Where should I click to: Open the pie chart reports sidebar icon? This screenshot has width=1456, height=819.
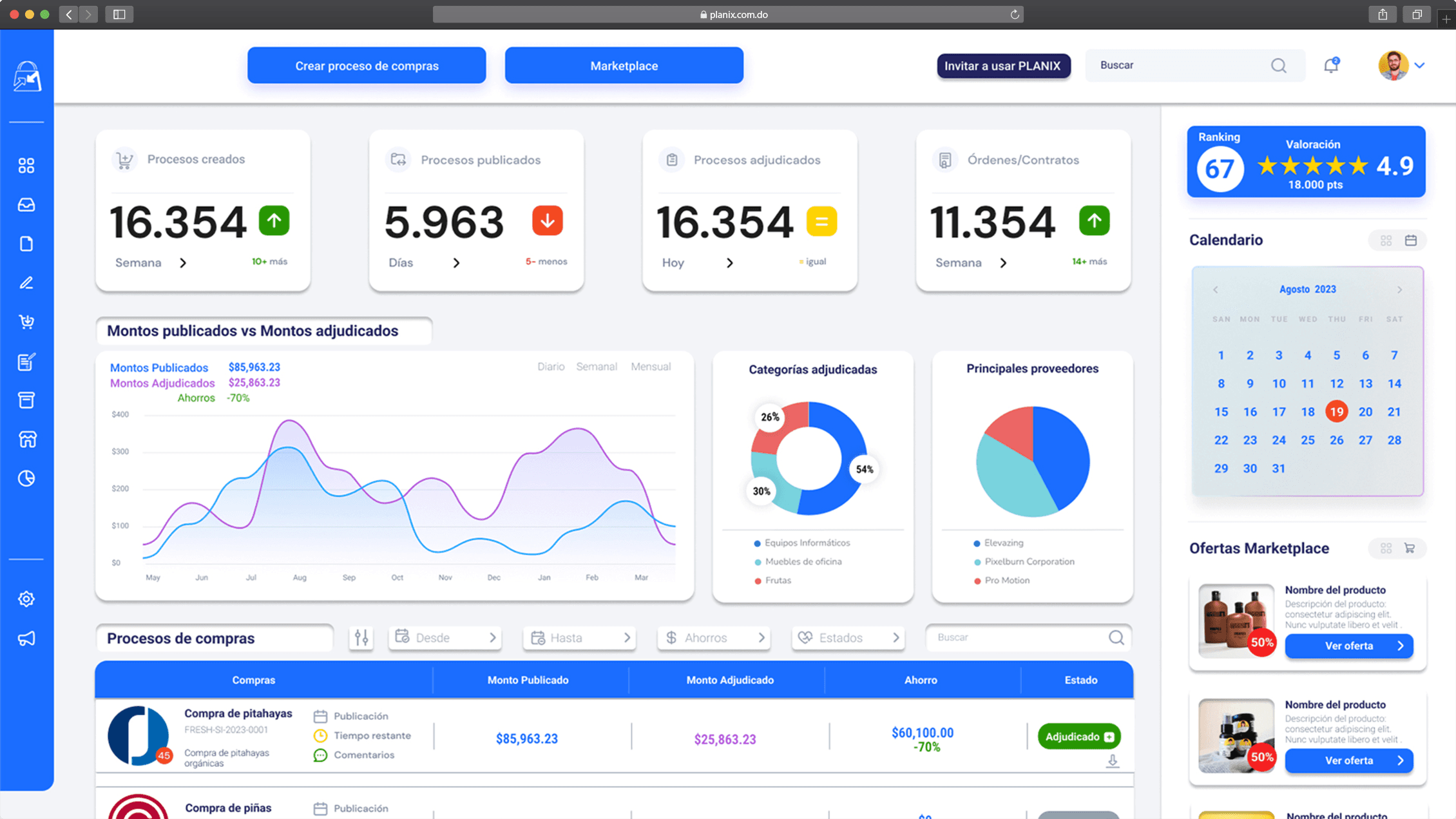pos(26,478)
